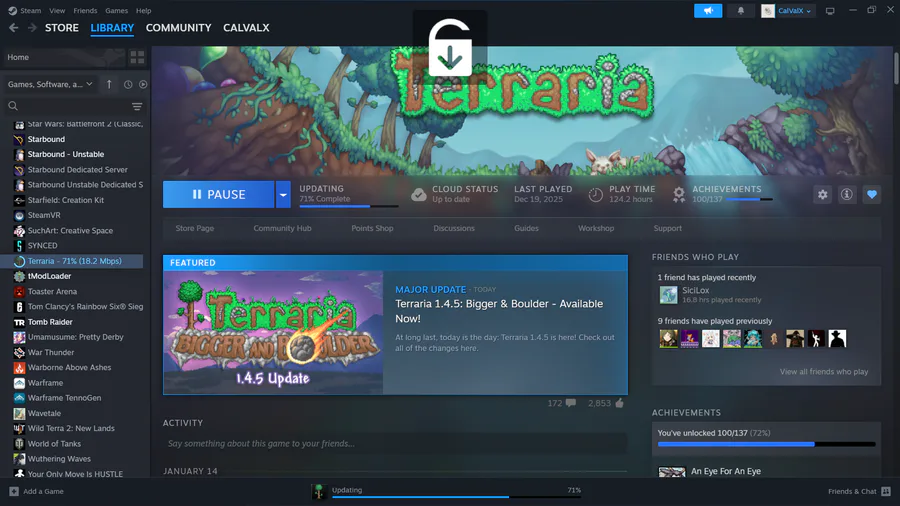Open SciLox friend avatar

pyautogui.click(x=668, y=295)
